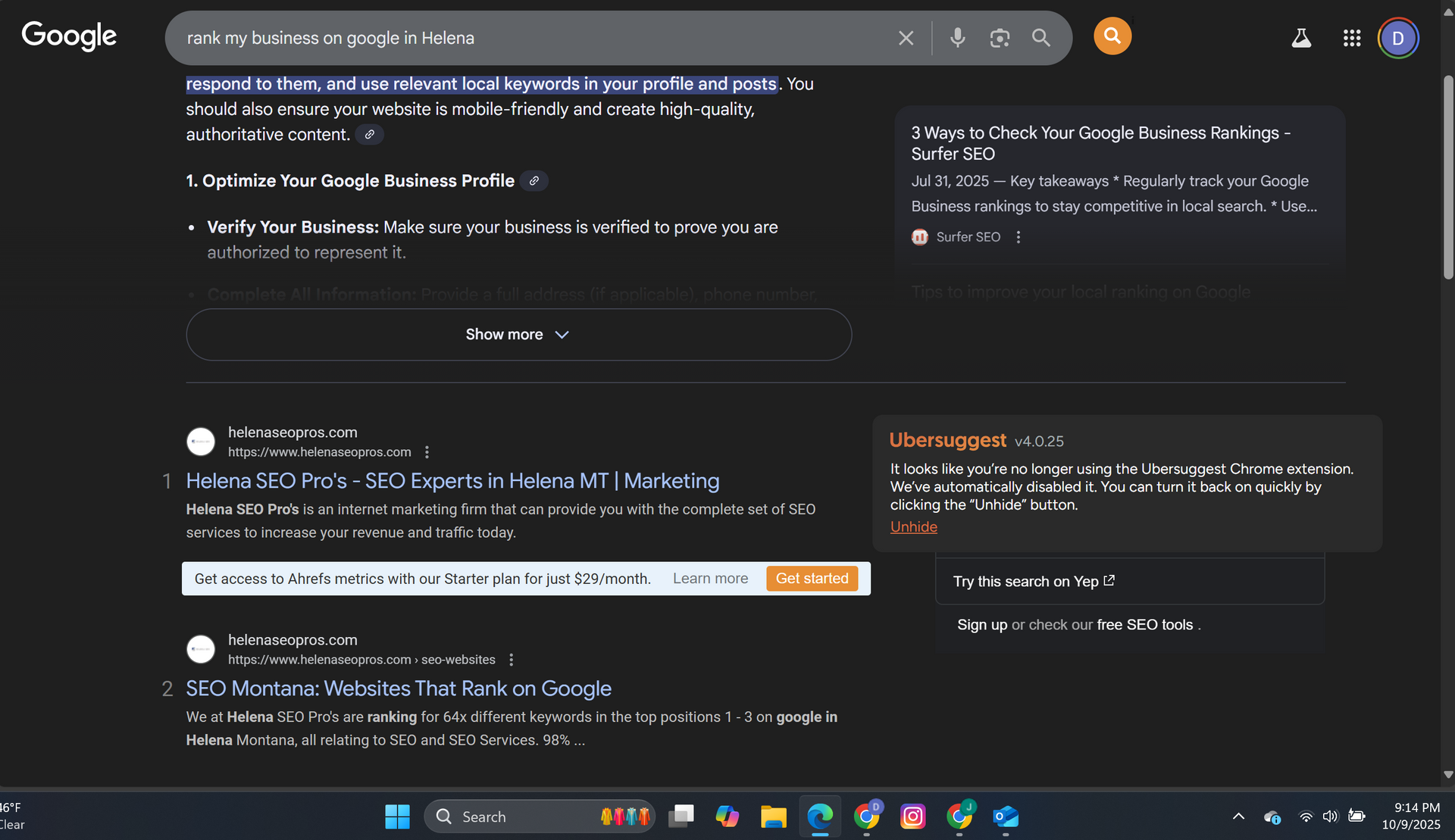Expand the Show more section
The height and width of the screenshot is (840, 1455).
click(x=518, y=334)
